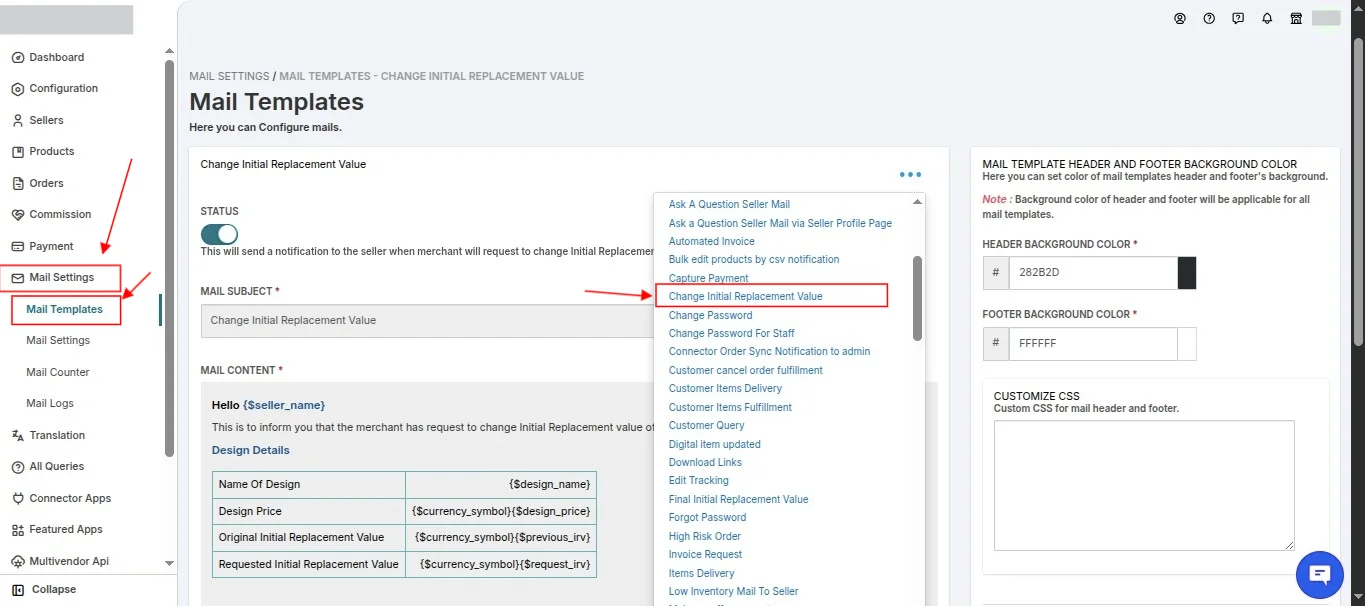Select Mail Templates submenu item
Image resolution: width=1365 pixels, height=606 pixels.
pos(65,310)
